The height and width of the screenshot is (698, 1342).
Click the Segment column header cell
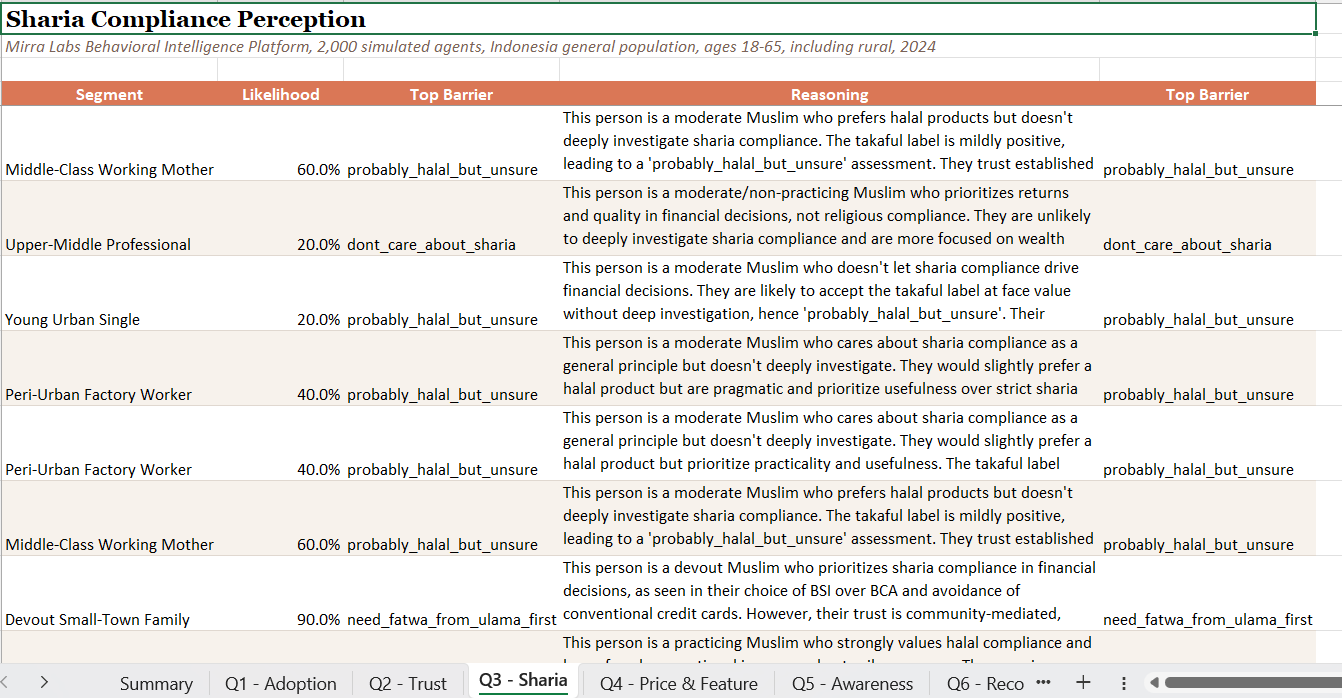coord(109,95)
